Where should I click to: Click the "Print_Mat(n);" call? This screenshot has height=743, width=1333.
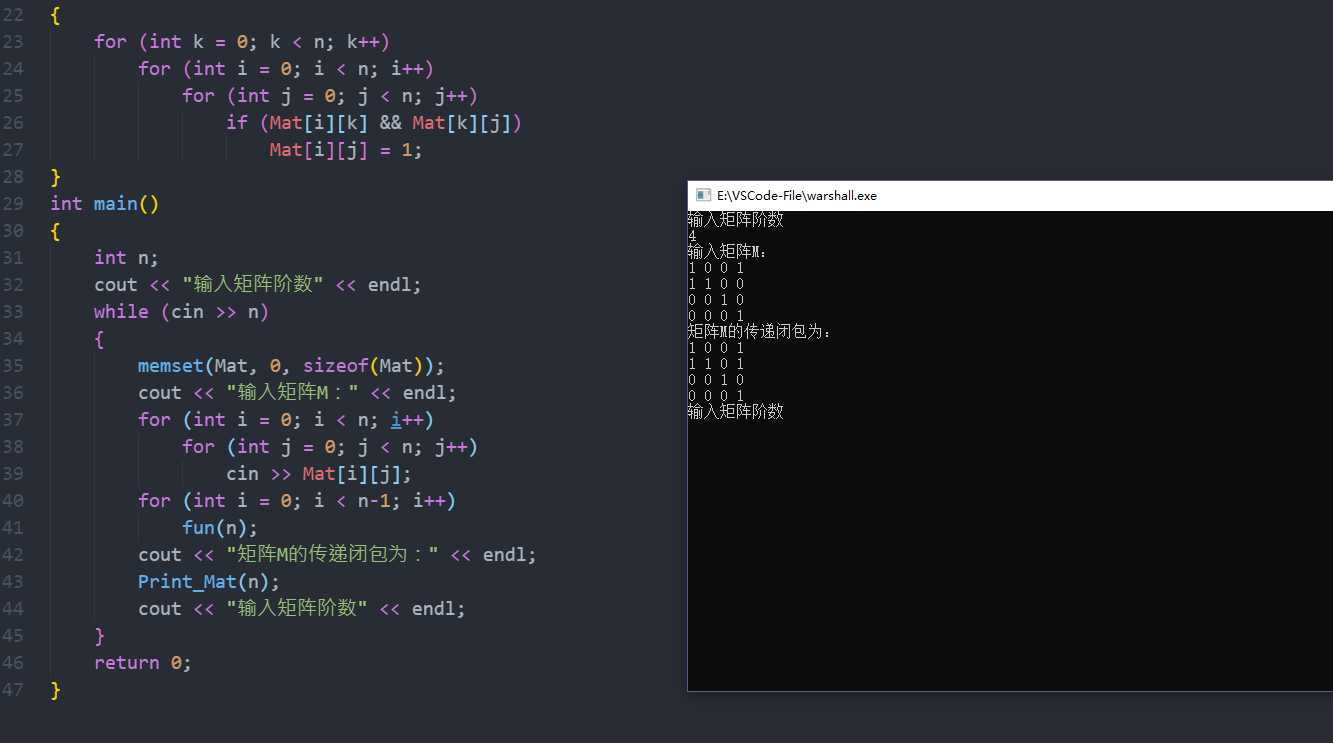pyautogui.click(x=209, y=582)
